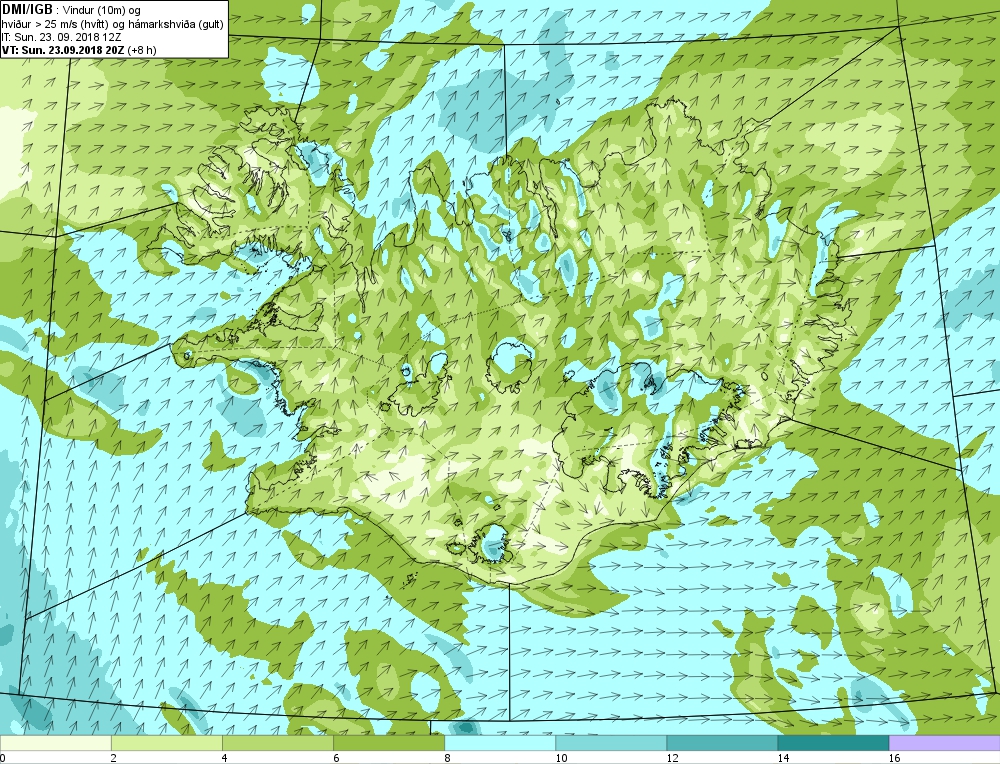1000x764 pixels.
Task: Click the legend scale label '0'
Action: (x=3, y=758)
